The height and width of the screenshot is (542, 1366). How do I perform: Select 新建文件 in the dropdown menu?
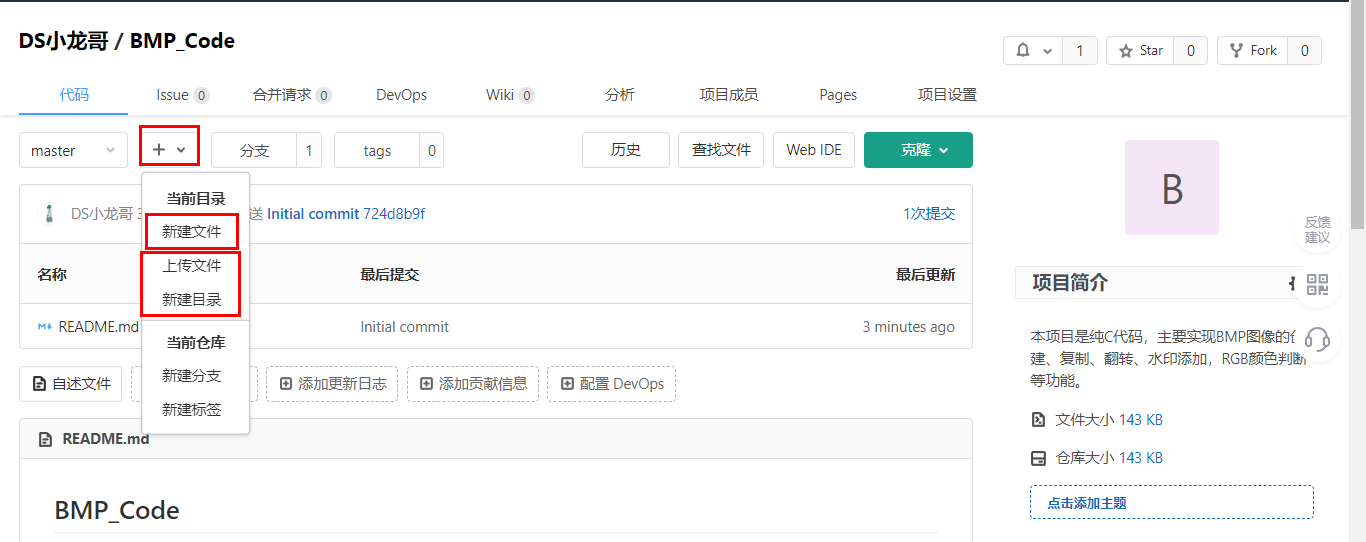click(192, 232)
